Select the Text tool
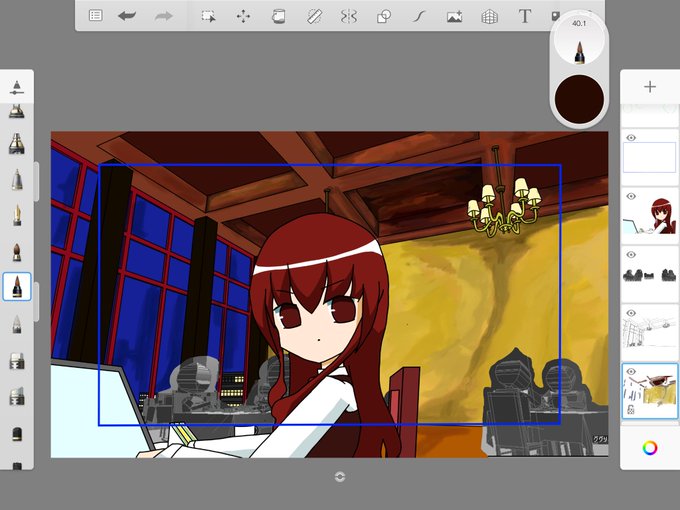This screenshot has height=510, width=680. 525,16
